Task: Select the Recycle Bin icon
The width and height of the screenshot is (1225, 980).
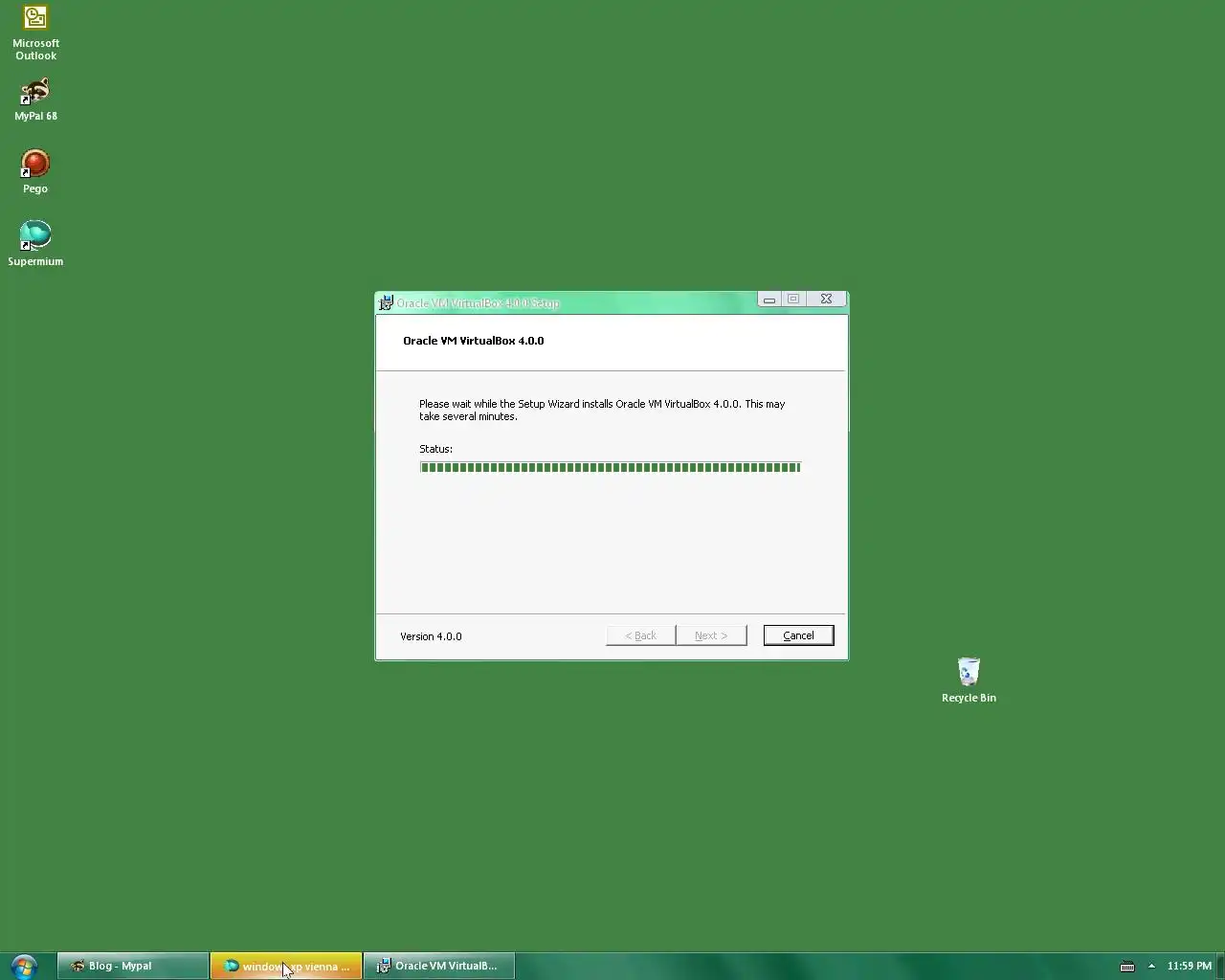Action: 969,680
